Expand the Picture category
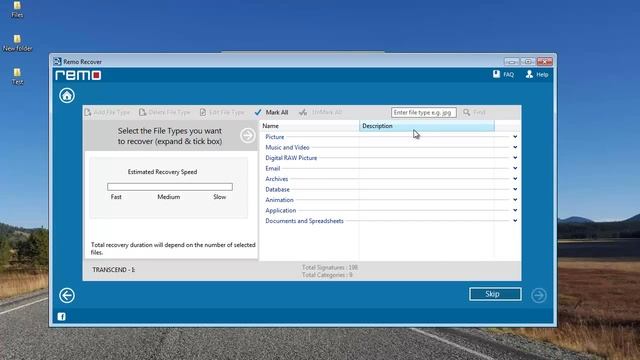This screenshot has height=360, width=640. pyautogui.click(x=515, y=137)
